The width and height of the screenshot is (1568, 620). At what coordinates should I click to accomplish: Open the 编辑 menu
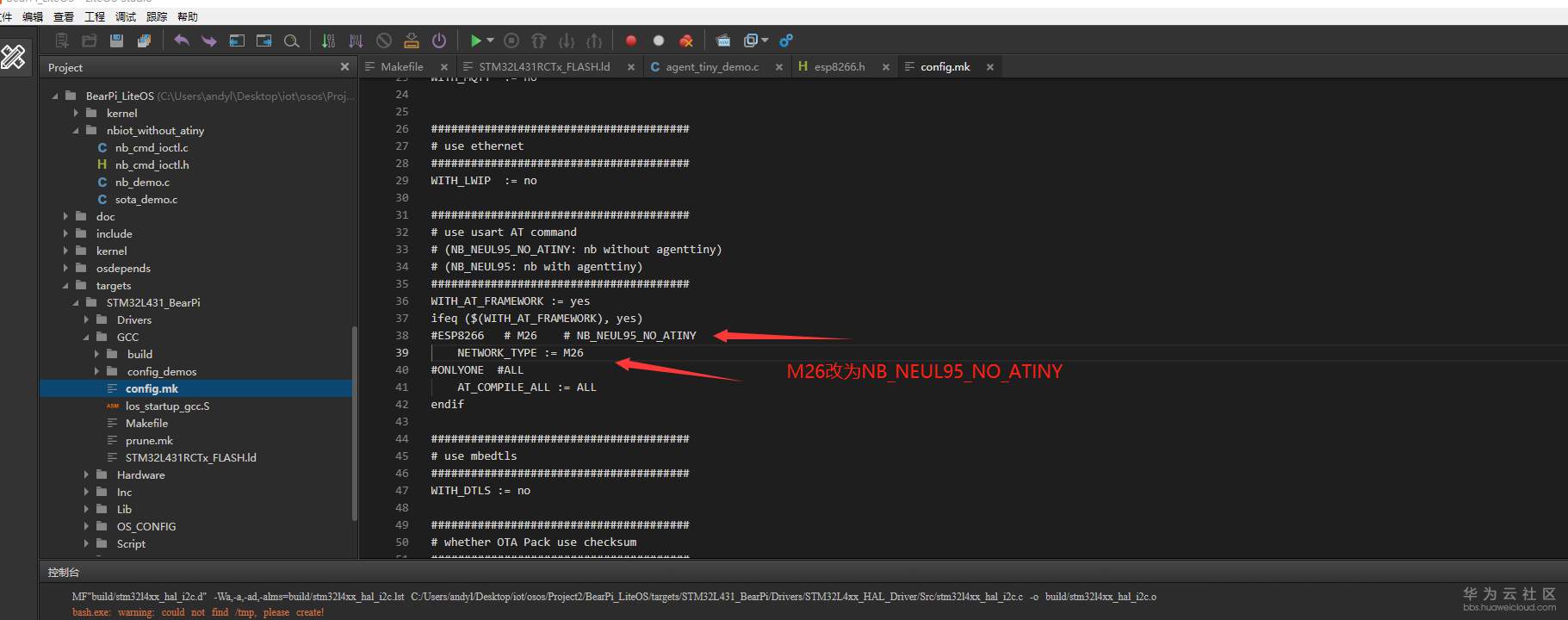click(33, 16)
